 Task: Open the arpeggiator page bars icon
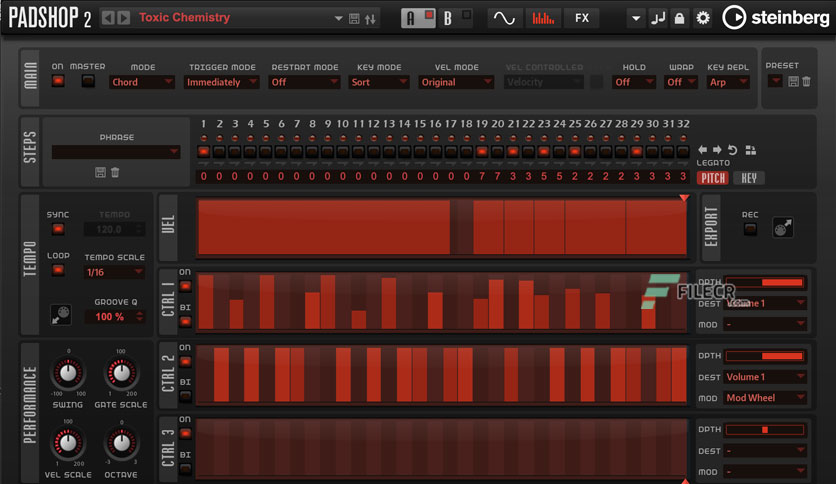point(543,18)
